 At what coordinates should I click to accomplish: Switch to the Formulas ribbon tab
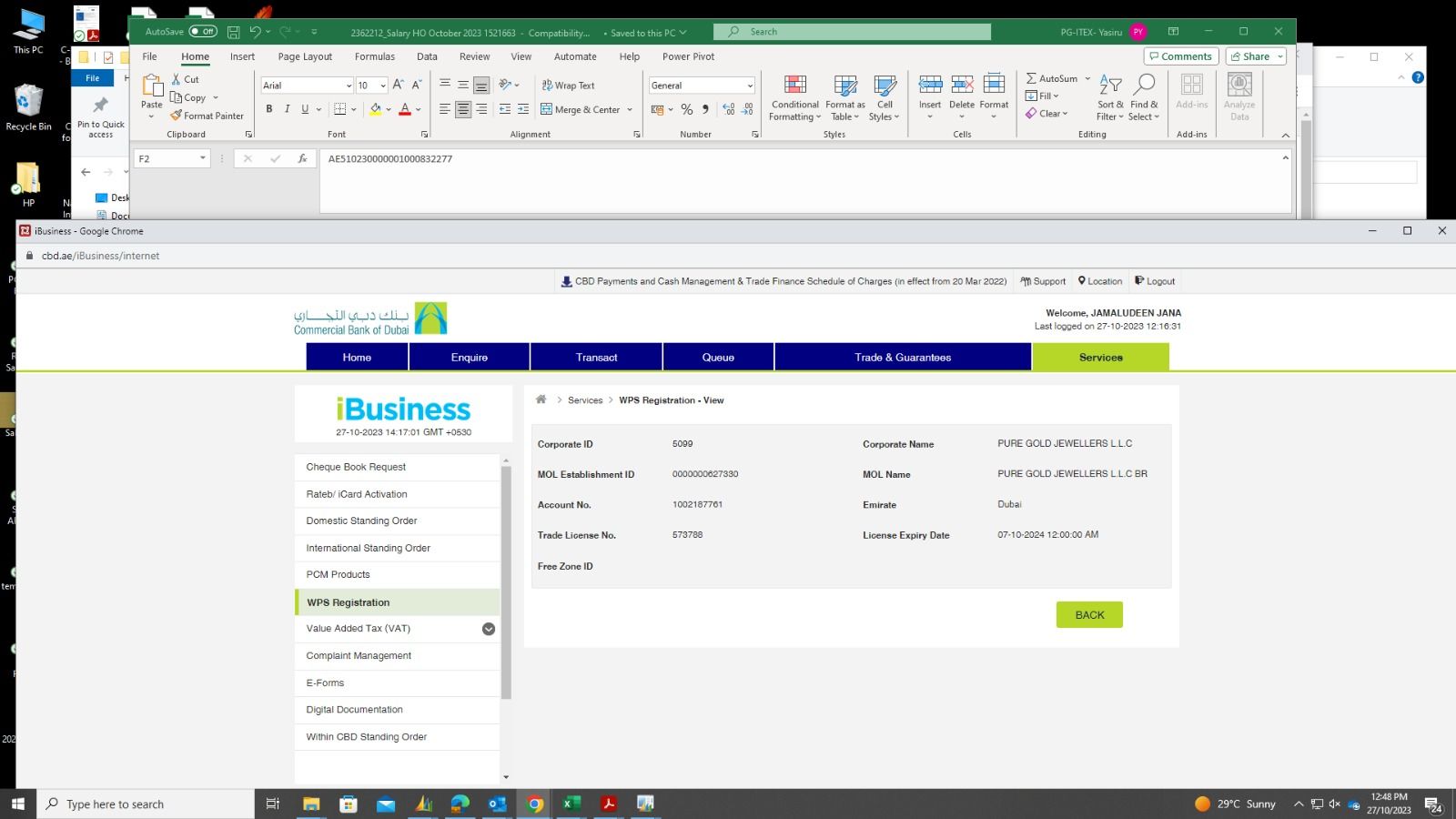pos(375,56)
